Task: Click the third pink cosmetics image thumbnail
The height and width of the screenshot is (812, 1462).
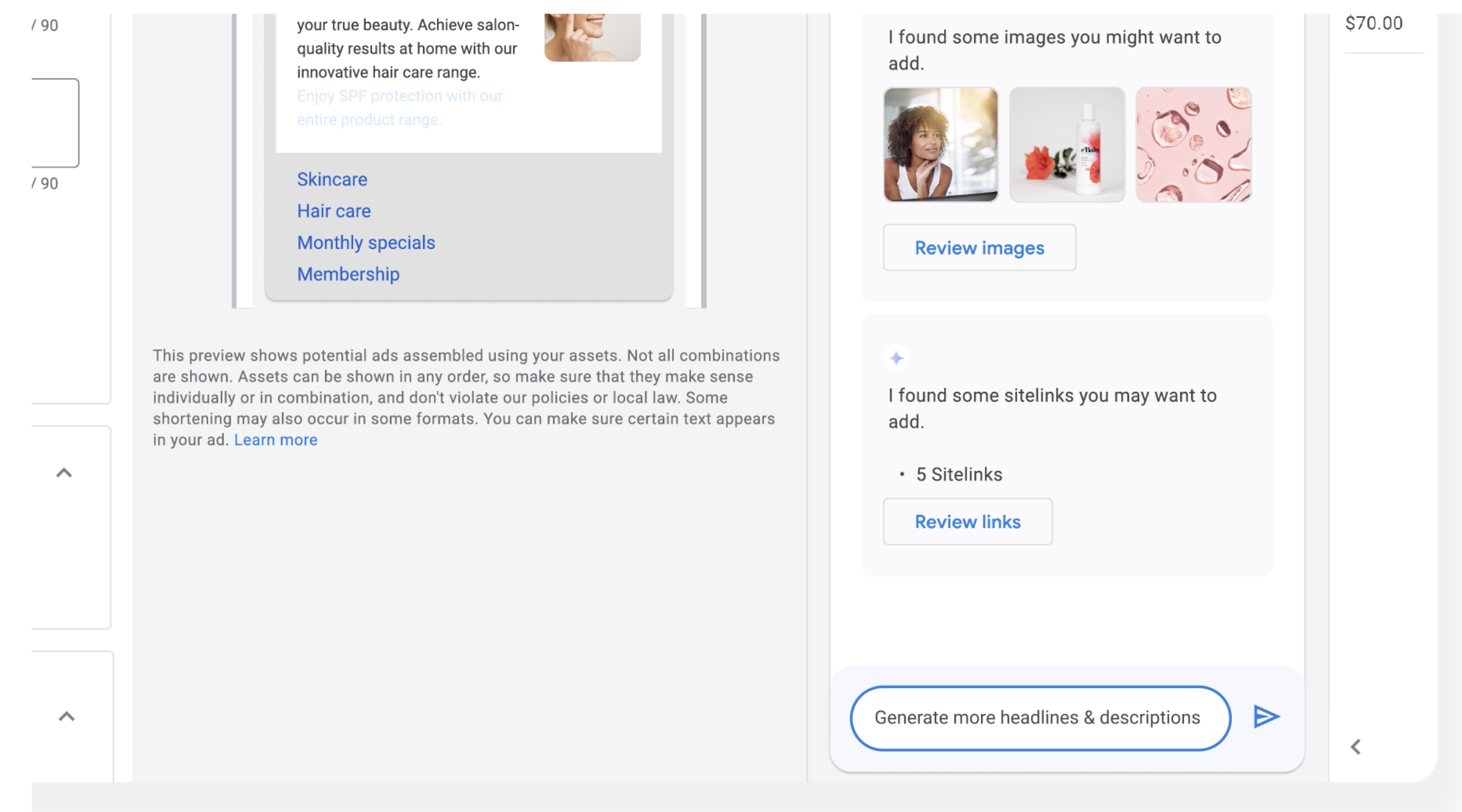Action: [1193, 144]
